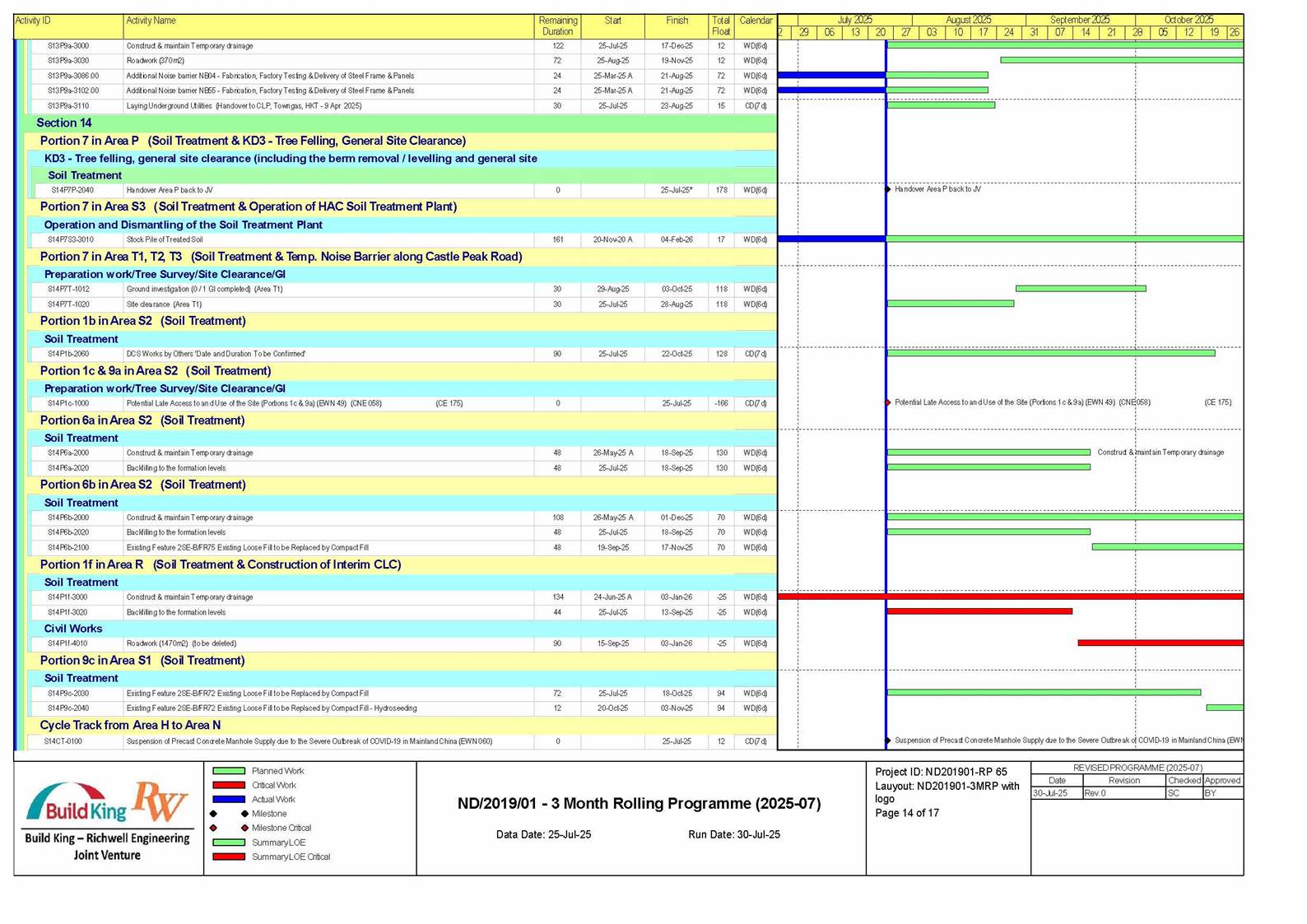This screenshot has height=924, width=1307.
Task: Click the green Gantt bar for DCS Works
Action: tap(1051, 353)
